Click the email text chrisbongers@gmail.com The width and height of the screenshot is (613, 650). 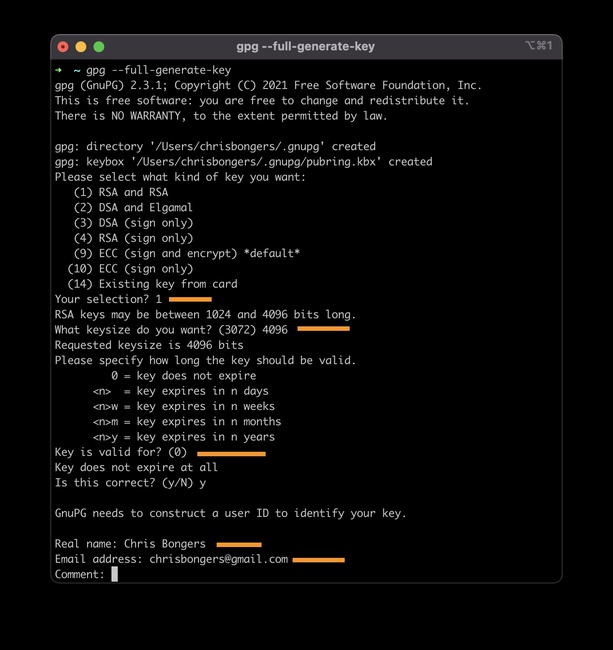pos(218,559)
